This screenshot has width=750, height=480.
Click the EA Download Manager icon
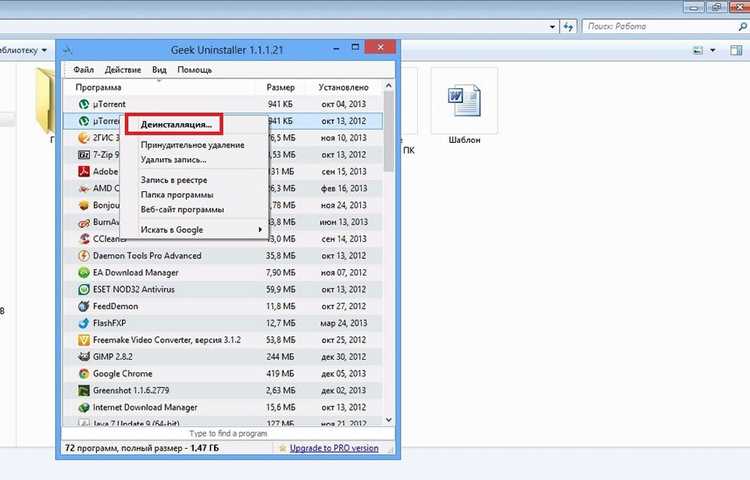pyautogui.click(x=84, y=273)
